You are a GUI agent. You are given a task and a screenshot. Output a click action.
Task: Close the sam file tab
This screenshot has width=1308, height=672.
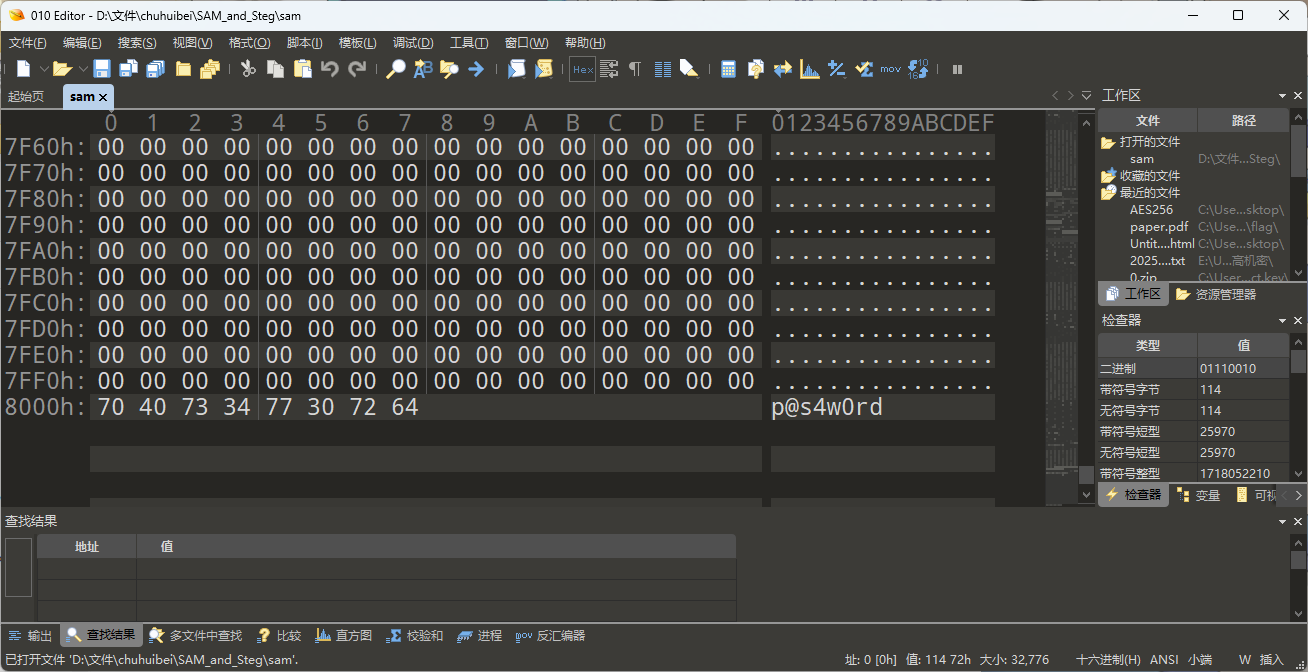[103, 97]
